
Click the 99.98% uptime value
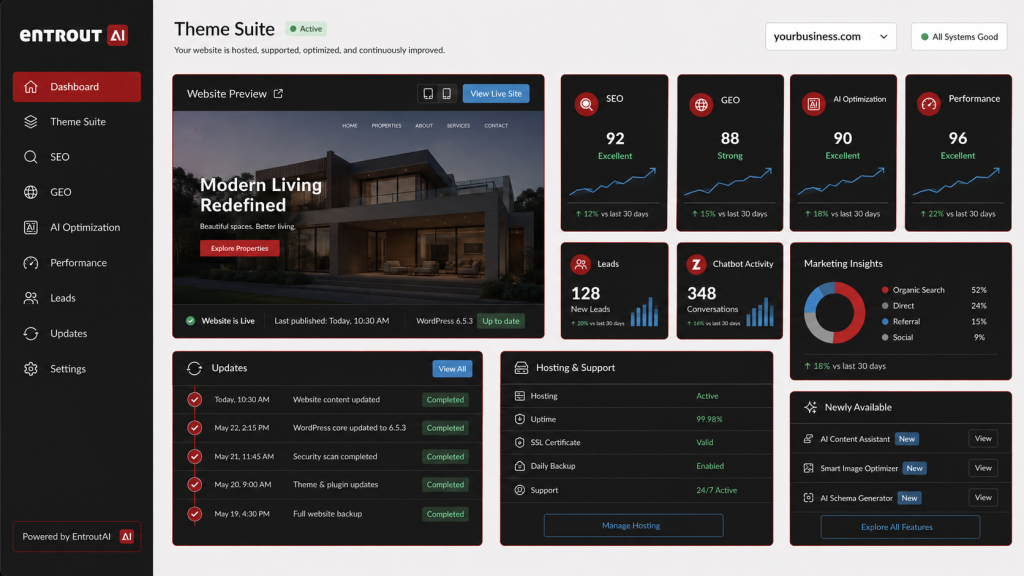[x=709, y=419]
